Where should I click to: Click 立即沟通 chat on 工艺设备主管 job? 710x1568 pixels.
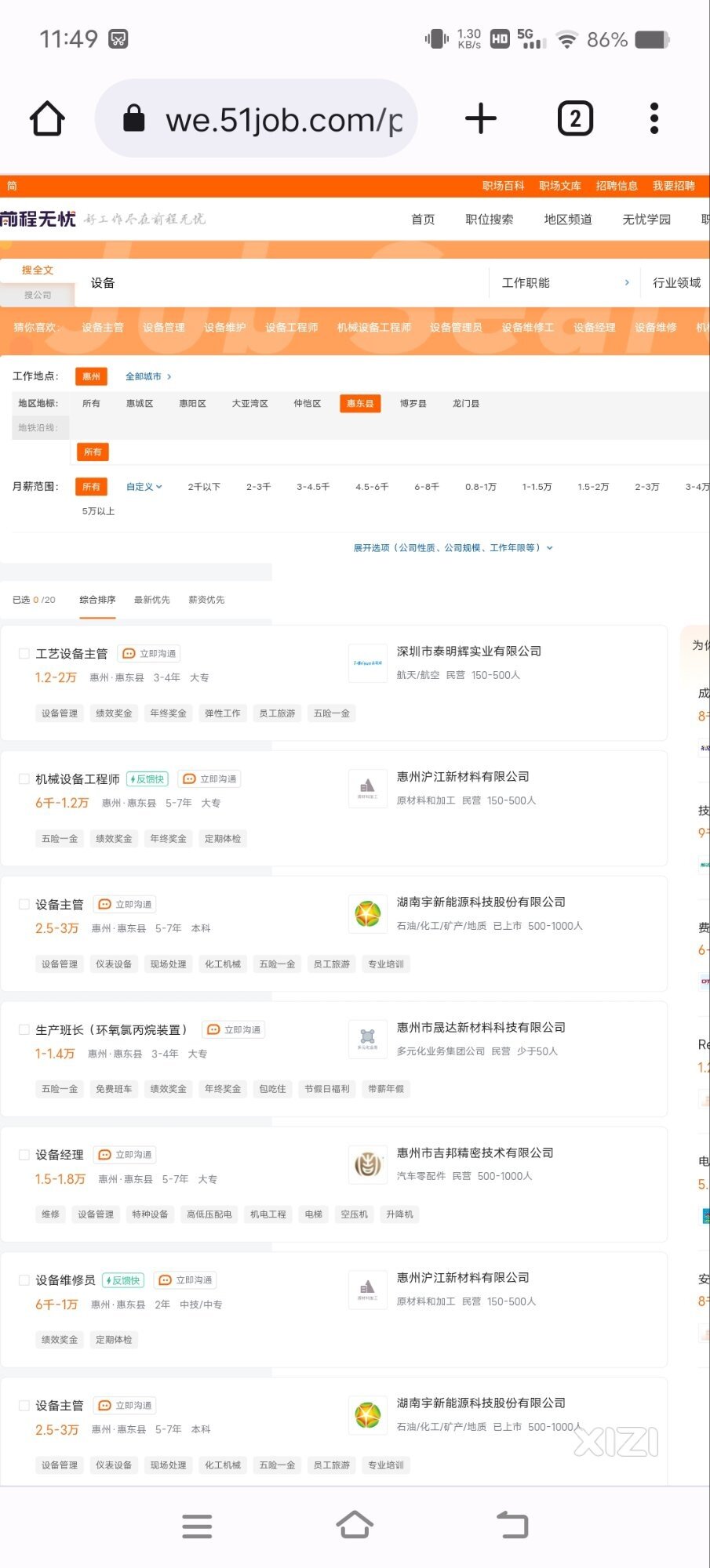(x=149, y=653)
